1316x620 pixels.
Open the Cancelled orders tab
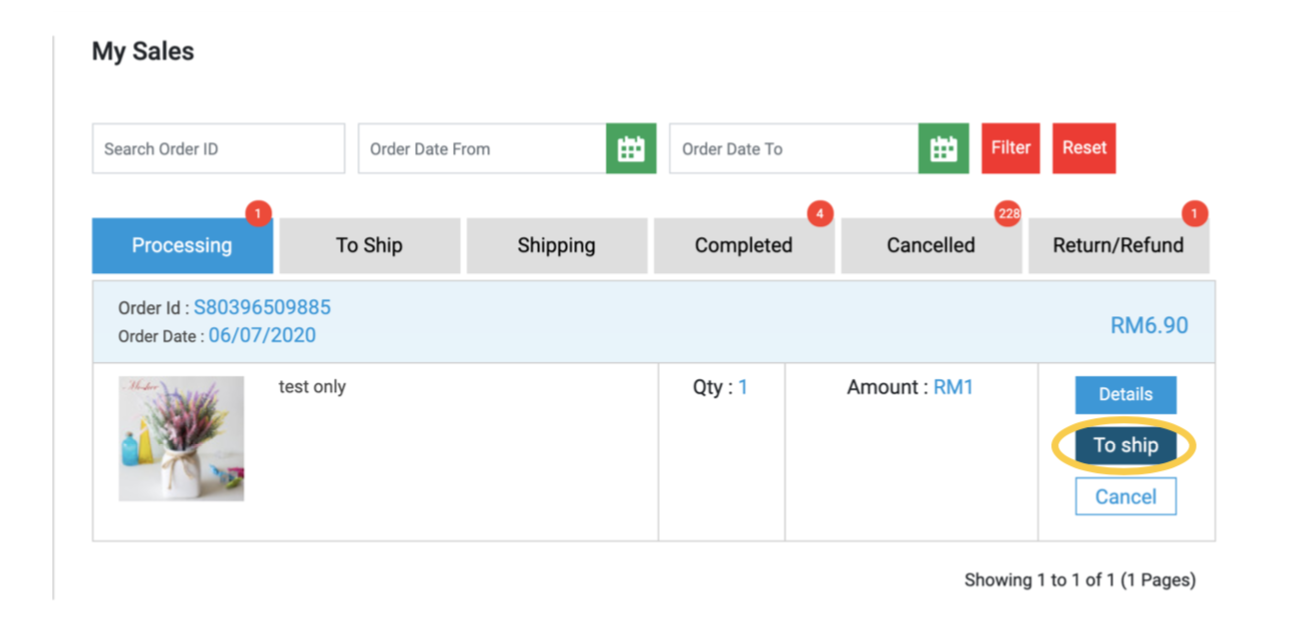pyautogui.click(x=931, y=246)
